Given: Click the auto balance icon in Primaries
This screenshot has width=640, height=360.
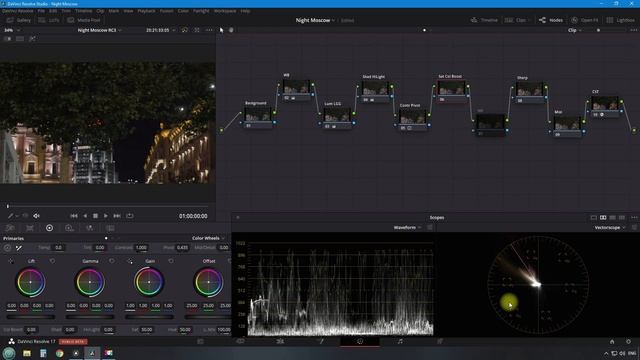Looking at the screenshot, I should coord(7,247).
